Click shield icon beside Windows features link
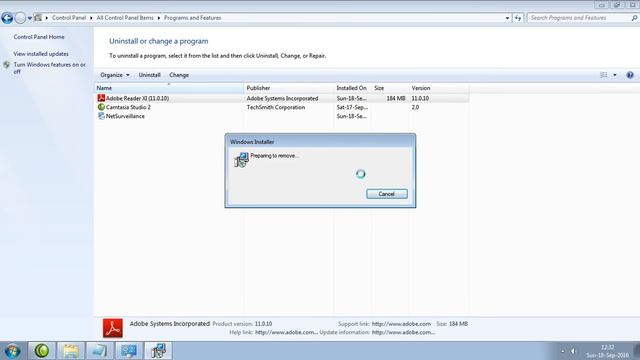This screenshot has height=360, width=640. 7,65
